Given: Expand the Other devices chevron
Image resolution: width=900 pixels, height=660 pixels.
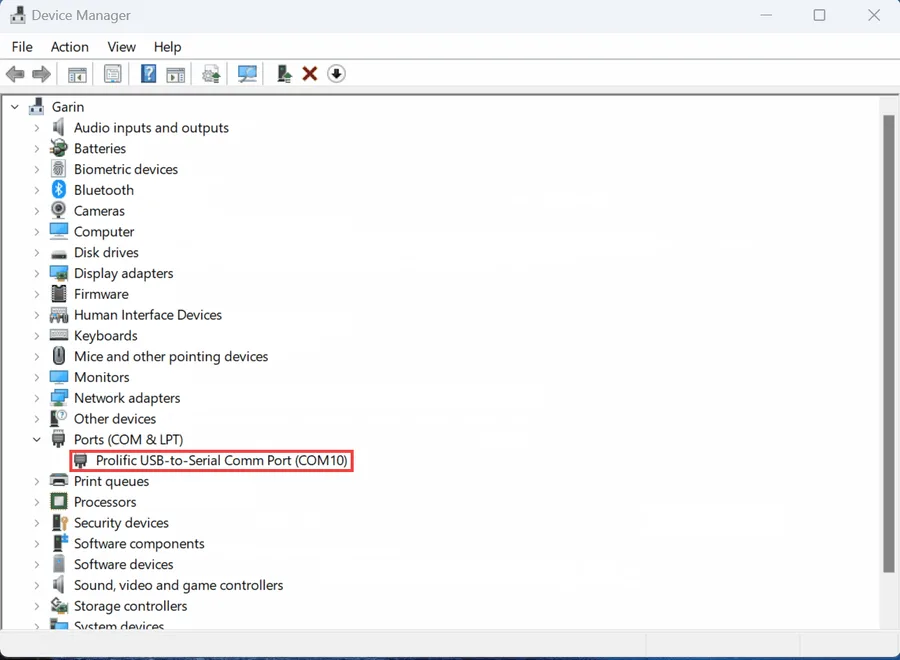Looking at the screenshot, I should click(x=37, y=419).
